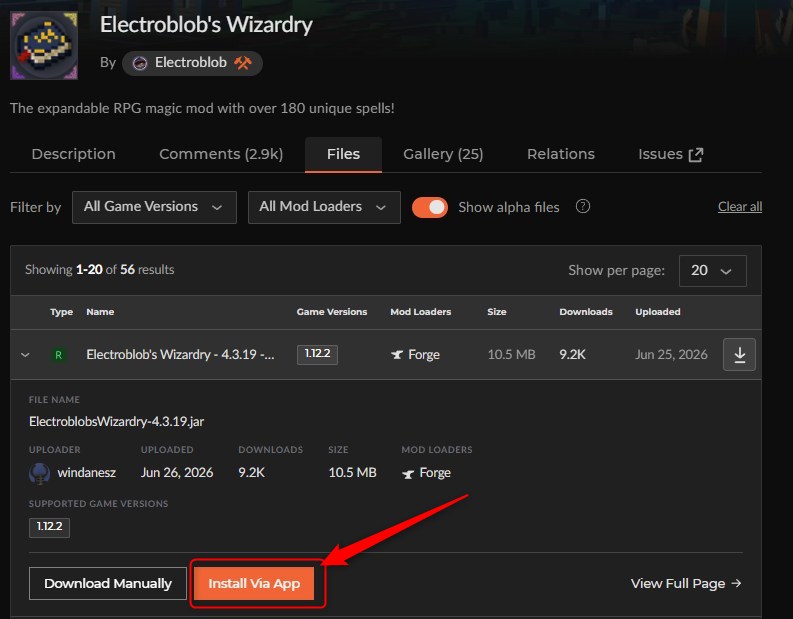Image resolution: width=793 pixels, height=619 pixels.
Task: Open the Electroblob author profile link
Action: (x=191, y=63)
